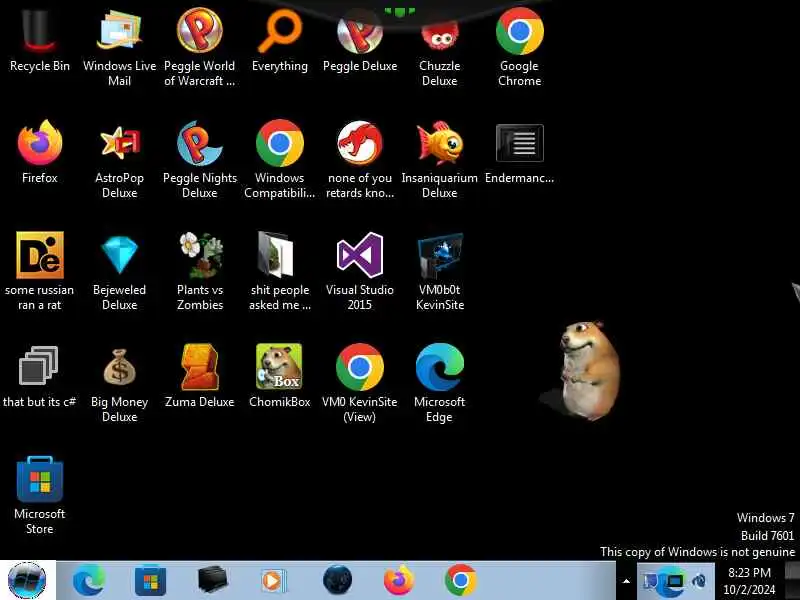Image resolution: width=800 pixels, height=600 pixels.
Task: Open Google Chrome from the taskbar
Action: pos(461,581)
